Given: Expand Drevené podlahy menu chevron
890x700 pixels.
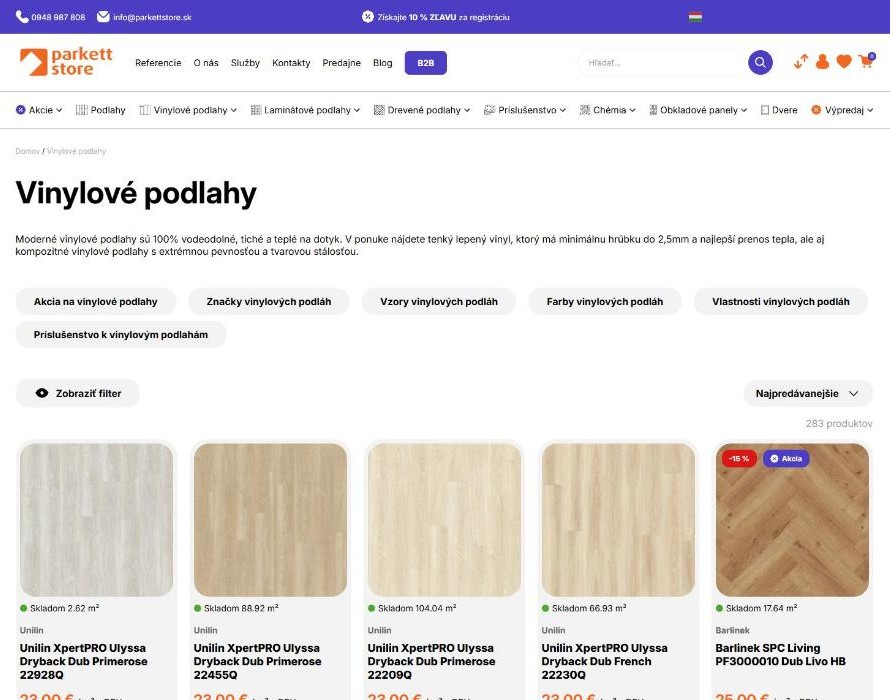Looking at the screenshot, I should pos(467,111).
